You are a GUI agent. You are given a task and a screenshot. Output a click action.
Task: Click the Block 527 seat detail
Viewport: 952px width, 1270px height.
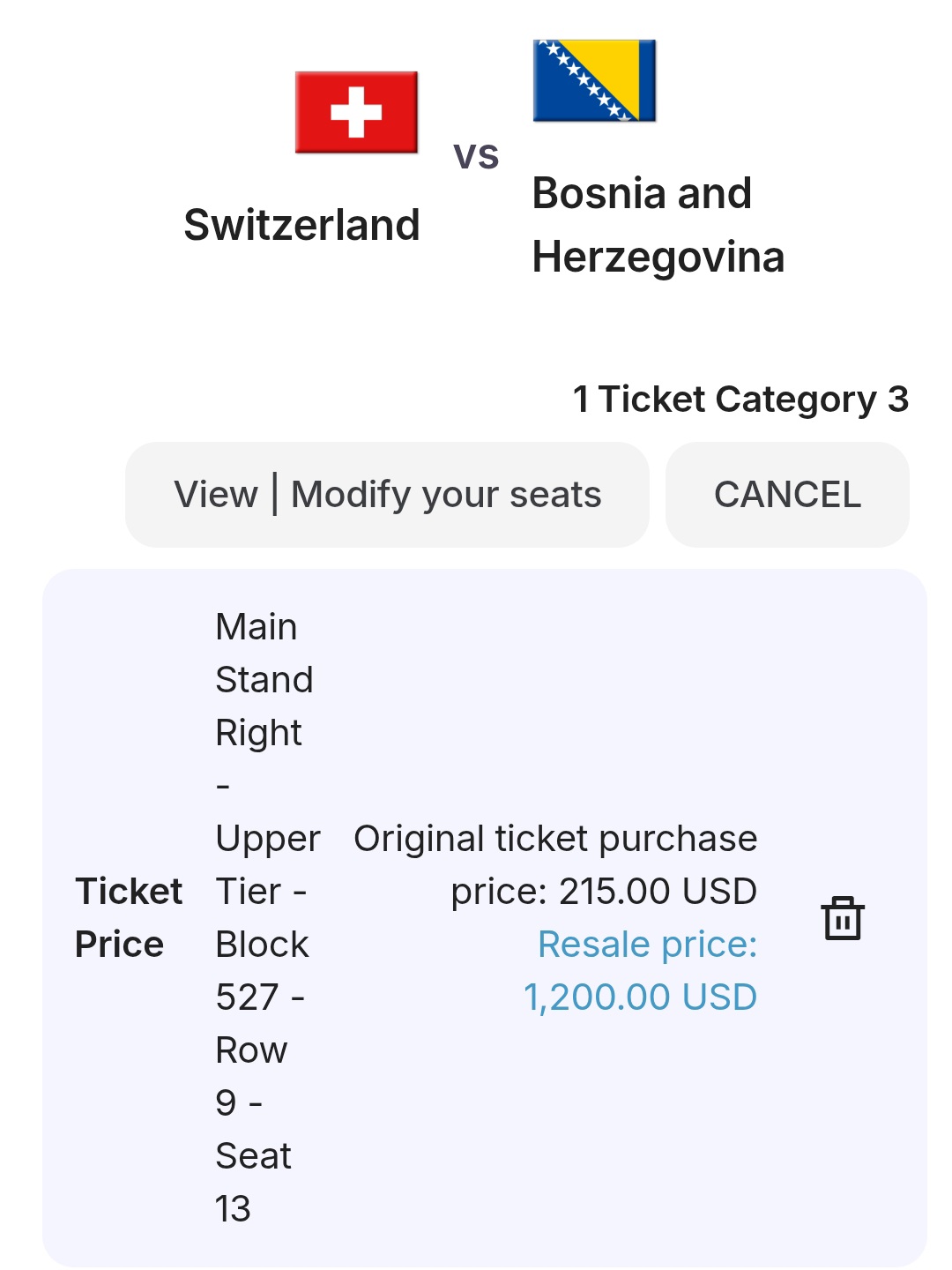(262, 971)
